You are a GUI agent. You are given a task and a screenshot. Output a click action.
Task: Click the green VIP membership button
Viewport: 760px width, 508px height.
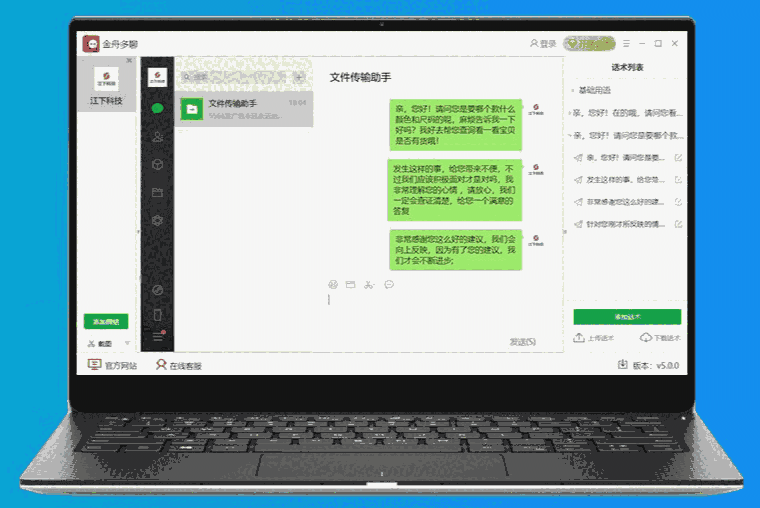coord(589,44)
